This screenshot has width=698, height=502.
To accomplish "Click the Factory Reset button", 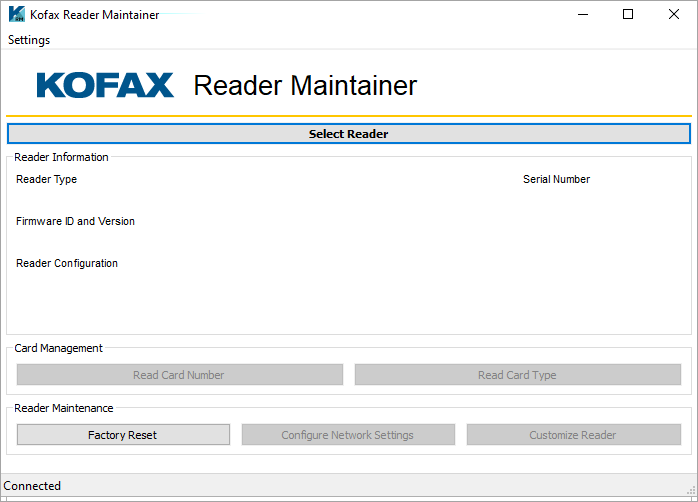I will pos(123,434).
